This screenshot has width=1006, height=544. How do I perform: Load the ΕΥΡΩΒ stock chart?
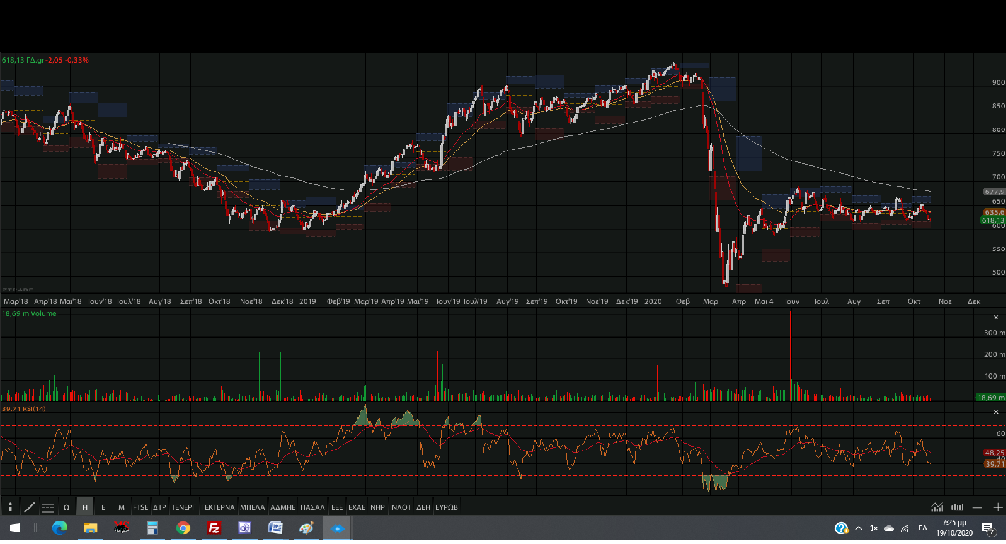[447, 507]
